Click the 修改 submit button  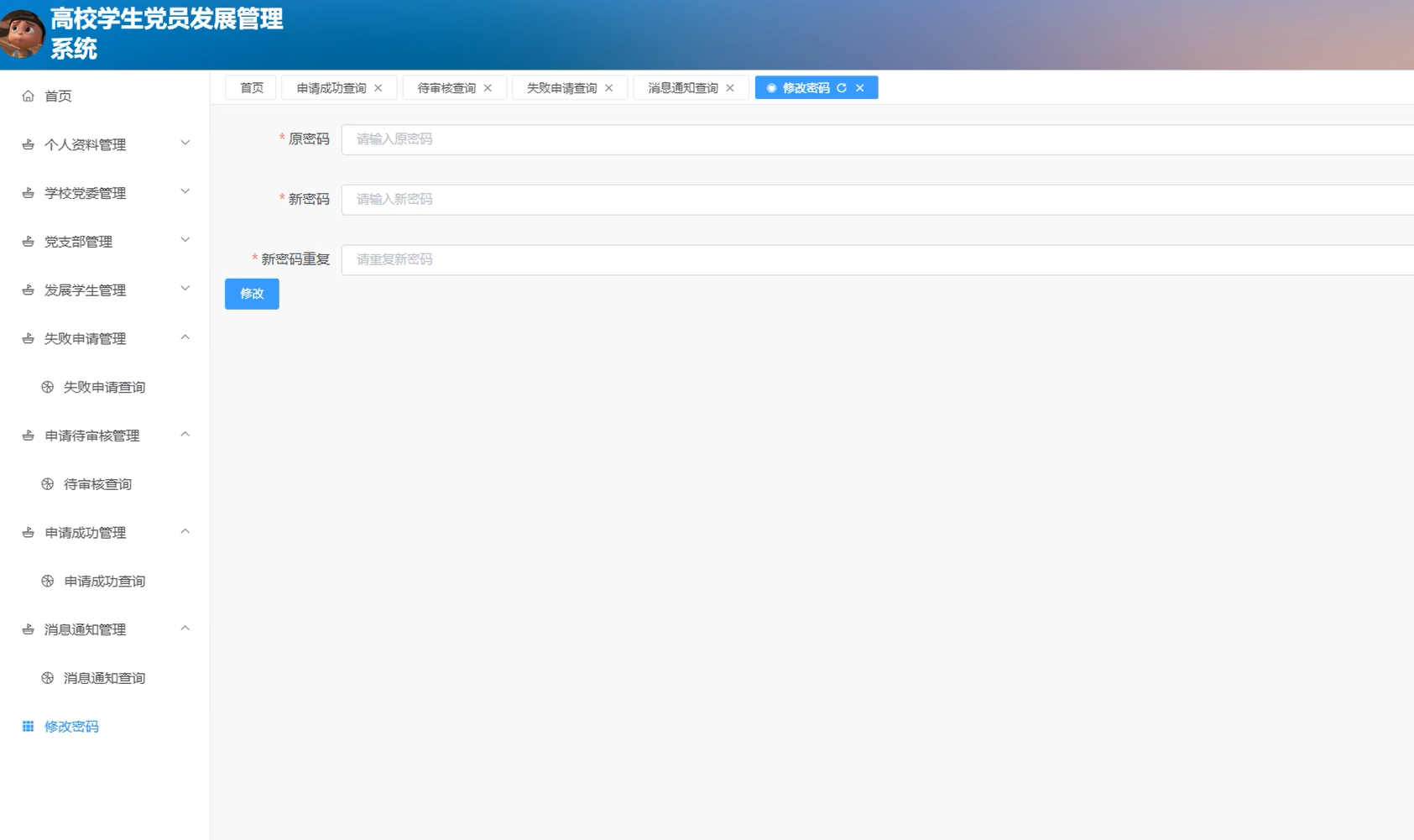coord(251,294)
